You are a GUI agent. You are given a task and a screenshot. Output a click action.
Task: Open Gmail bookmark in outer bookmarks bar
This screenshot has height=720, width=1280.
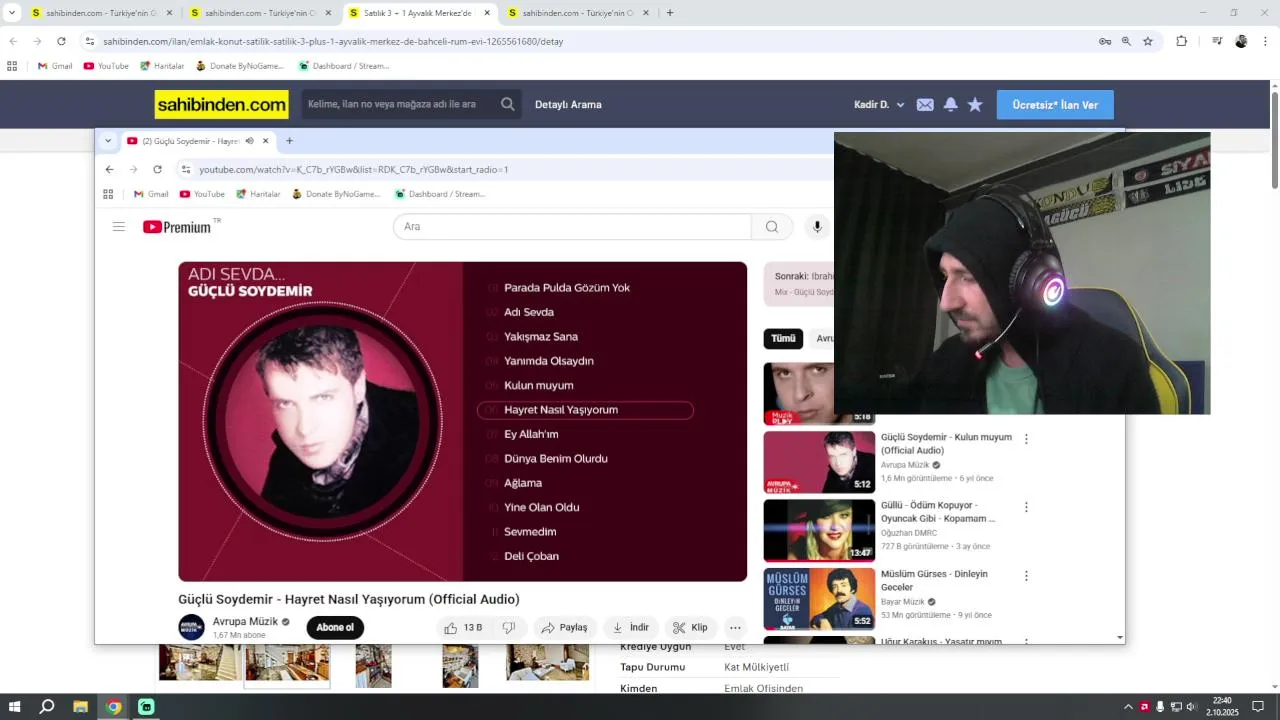coord(54,66)
